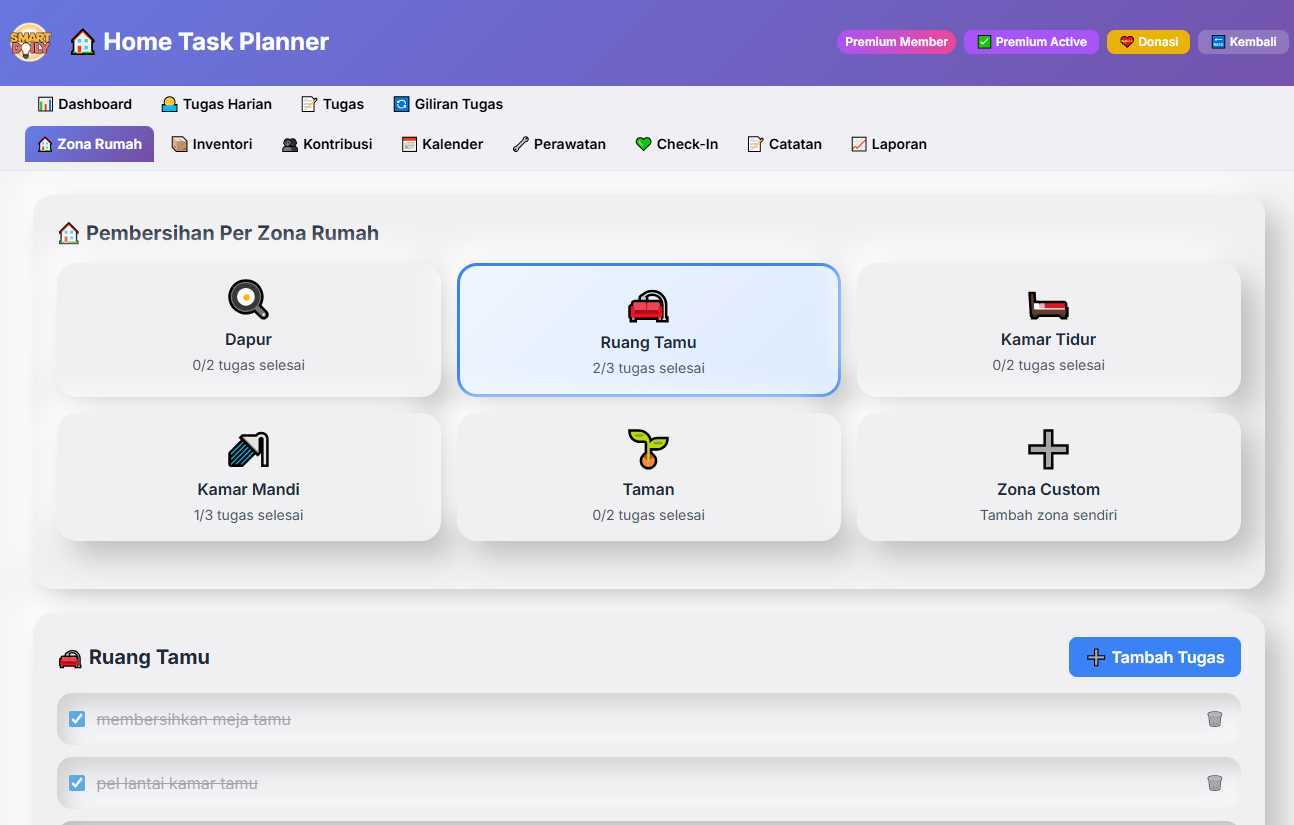
Task: Click the Smart Daily logo icon
Action: 29,42
